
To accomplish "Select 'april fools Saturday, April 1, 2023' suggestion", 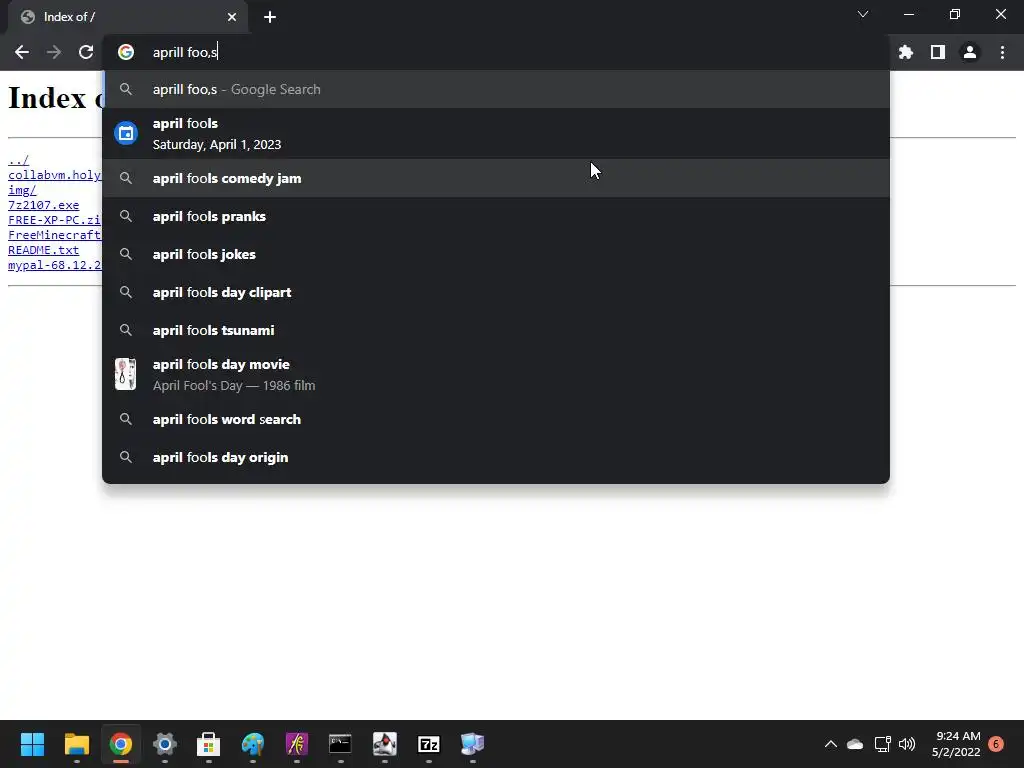I will [x=496, y=134].
